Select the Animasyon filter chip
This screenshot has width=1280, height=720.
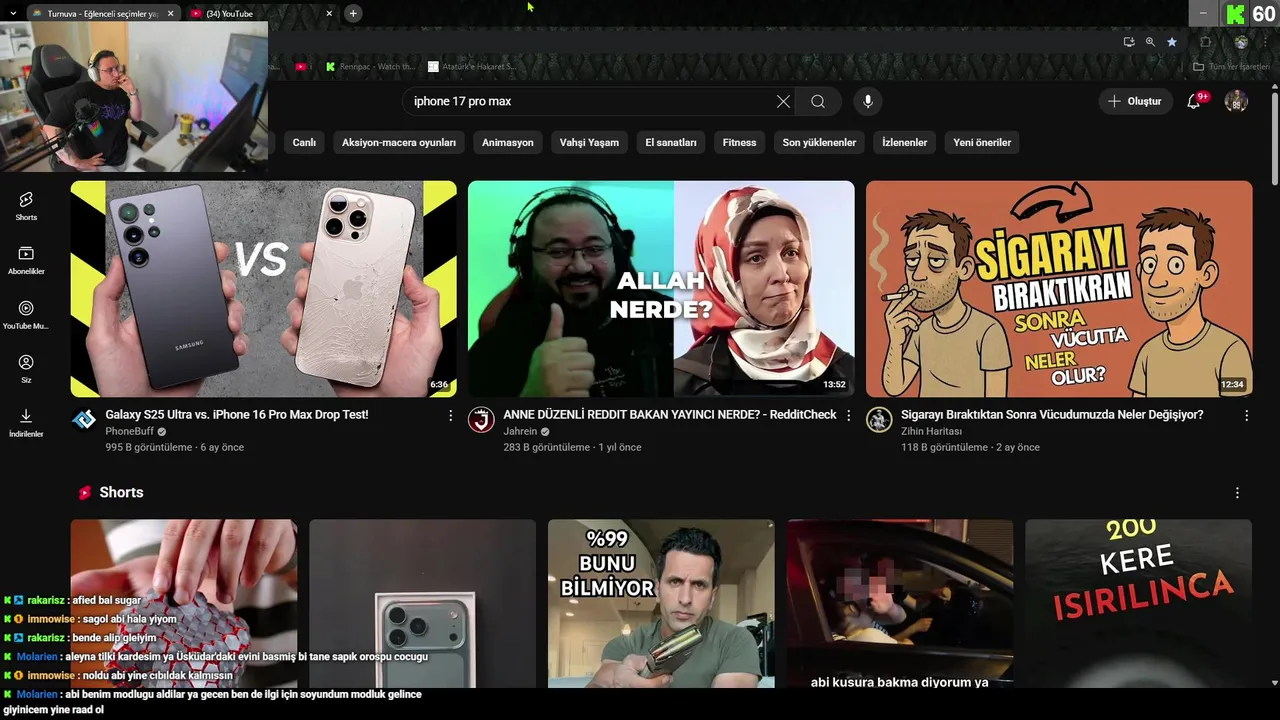(508, 142)
